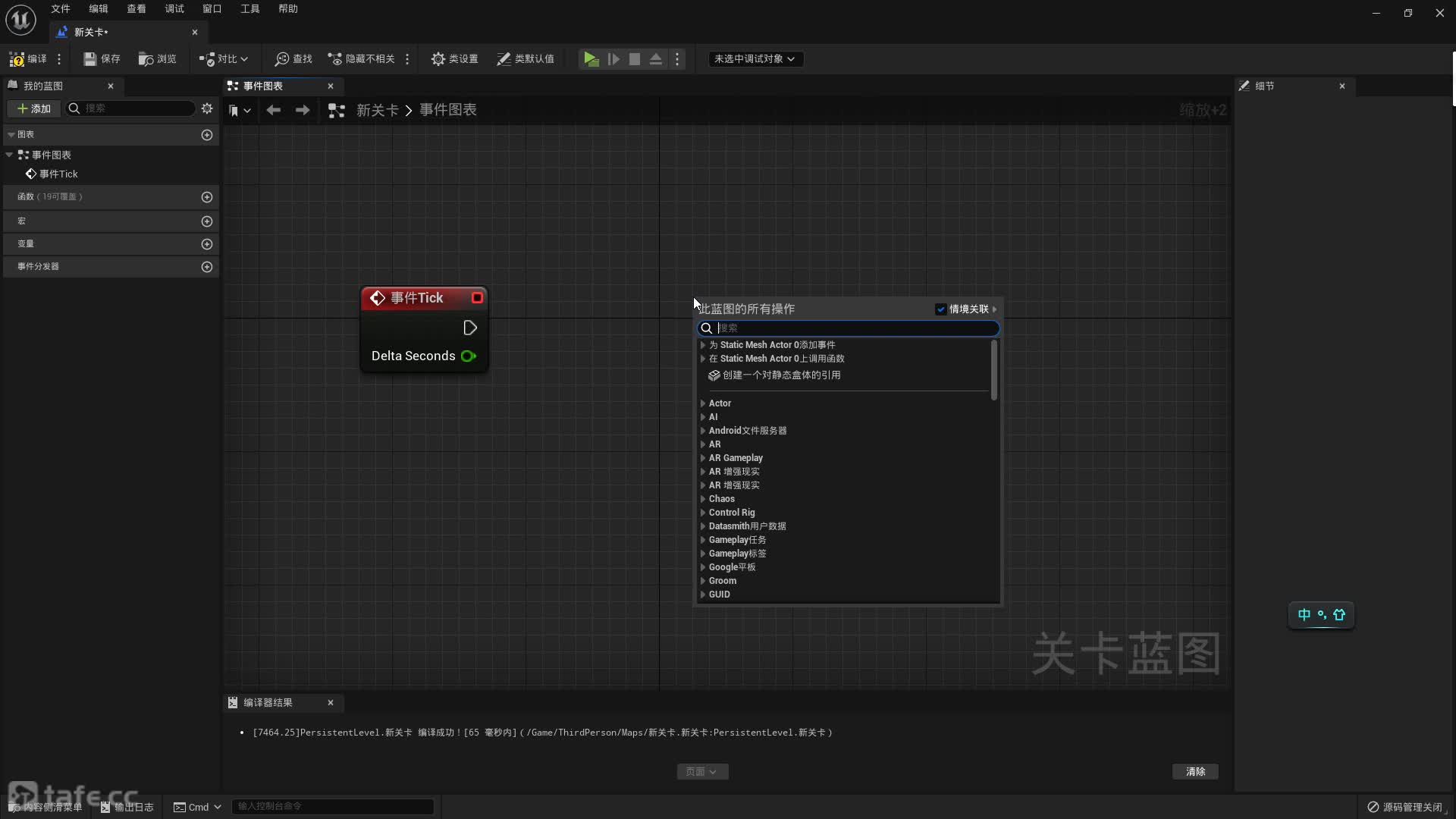Open the 查看 menu
1456x819 pixels.
pos(136,9)
